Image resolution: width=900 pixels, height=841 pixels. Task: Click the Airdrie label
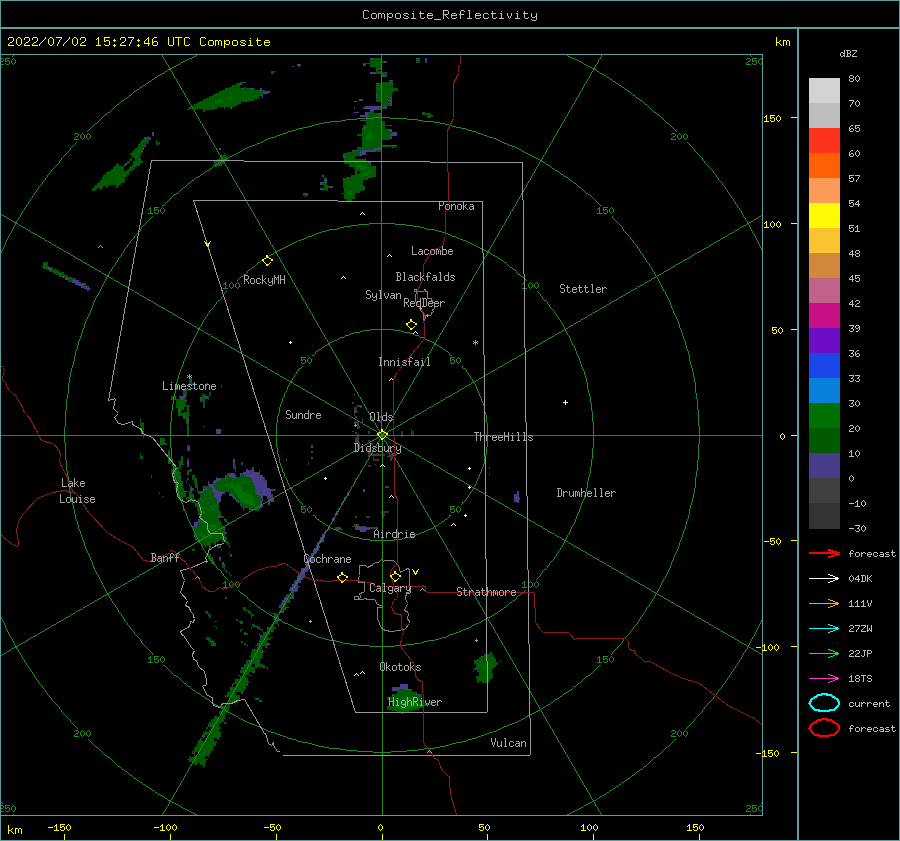[x=394, y=534]
